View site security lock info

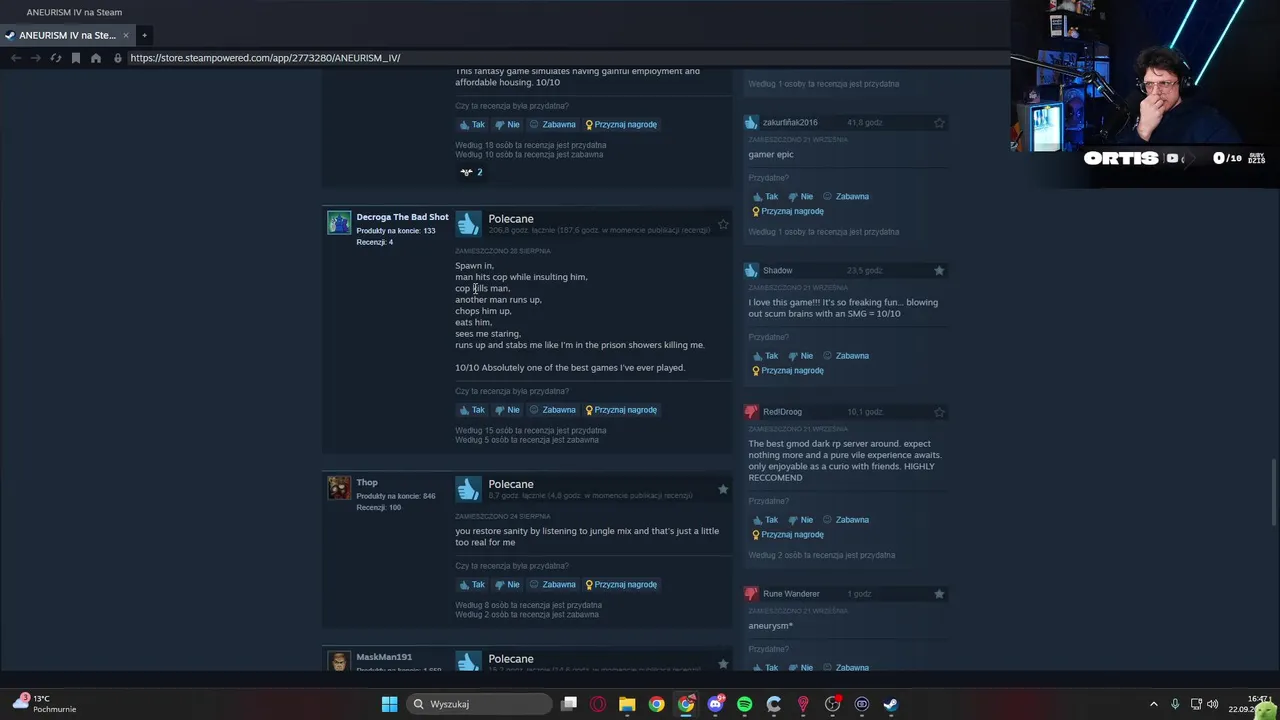tap(118, 58)
